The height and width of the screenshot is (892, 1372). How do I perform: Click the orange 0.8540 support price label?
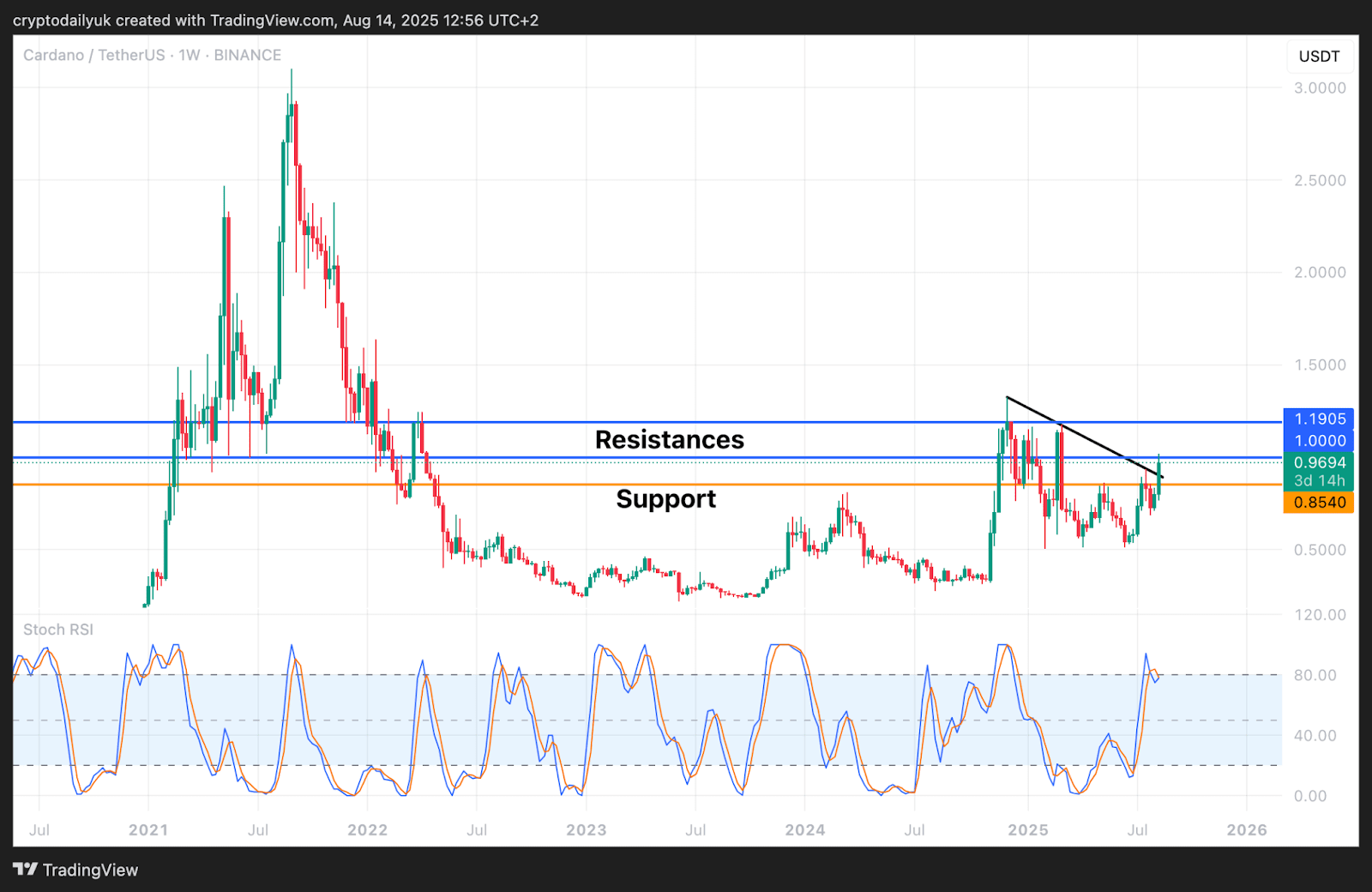[x=1319, y=503]
